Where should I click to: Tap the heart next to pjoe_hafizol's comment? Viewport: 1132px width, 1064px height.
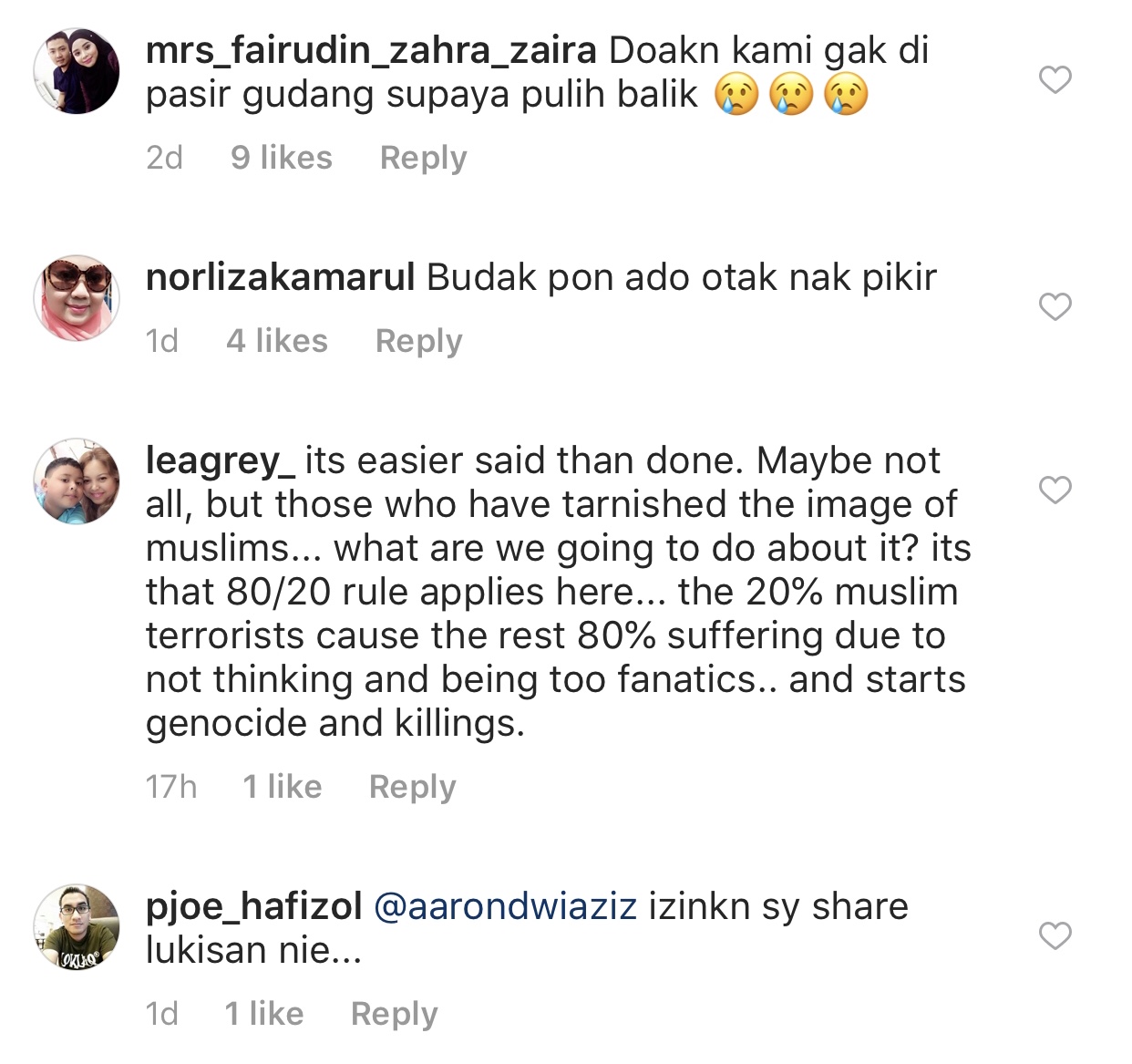[x=1055, y=936]
